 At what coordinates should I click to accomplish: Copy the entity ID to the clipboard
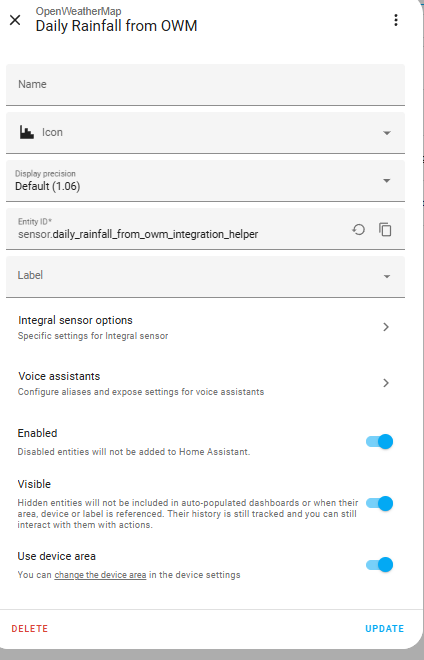coord(385,230)
